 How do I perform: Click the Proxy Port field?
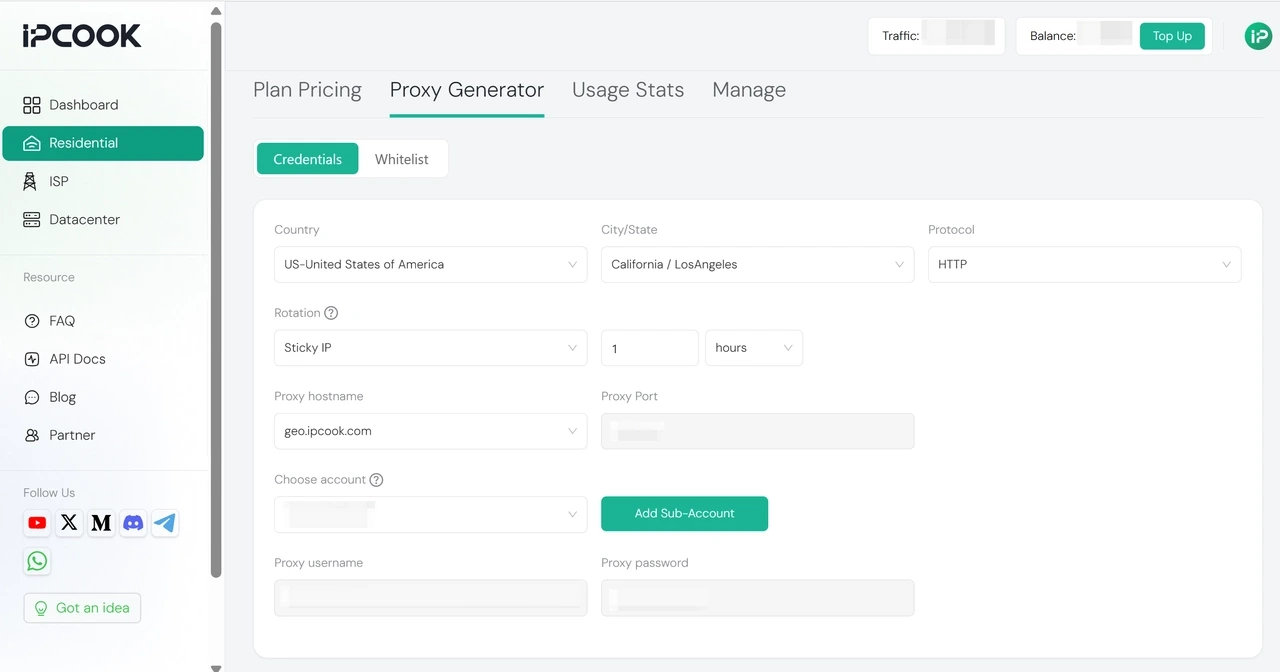pyautogui.click(x=758, y=431)
